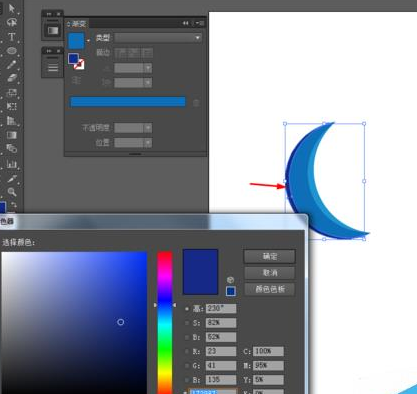
Task: Select the blue B radio button
Action: tap(187, 380)
